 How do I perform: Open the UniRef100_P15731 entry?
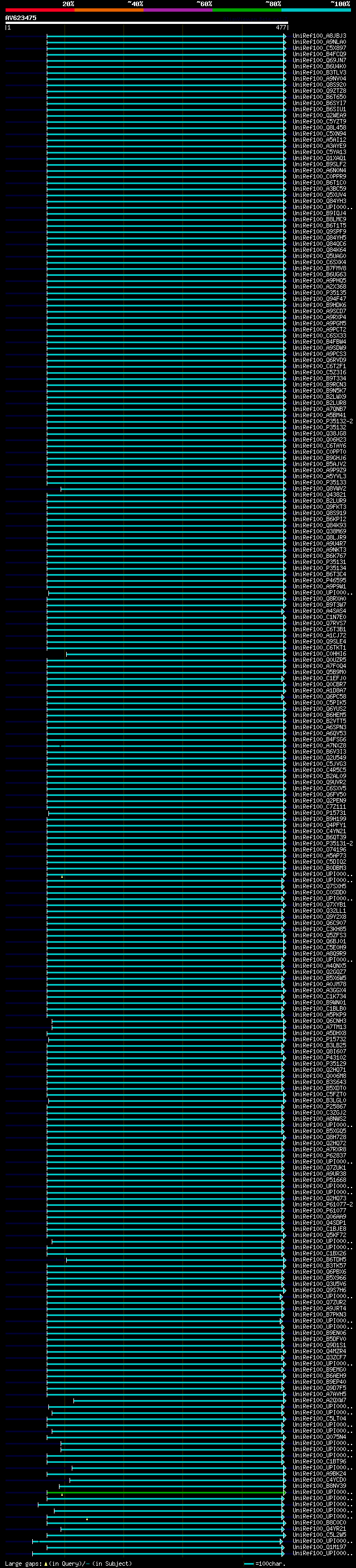(319, 813)
